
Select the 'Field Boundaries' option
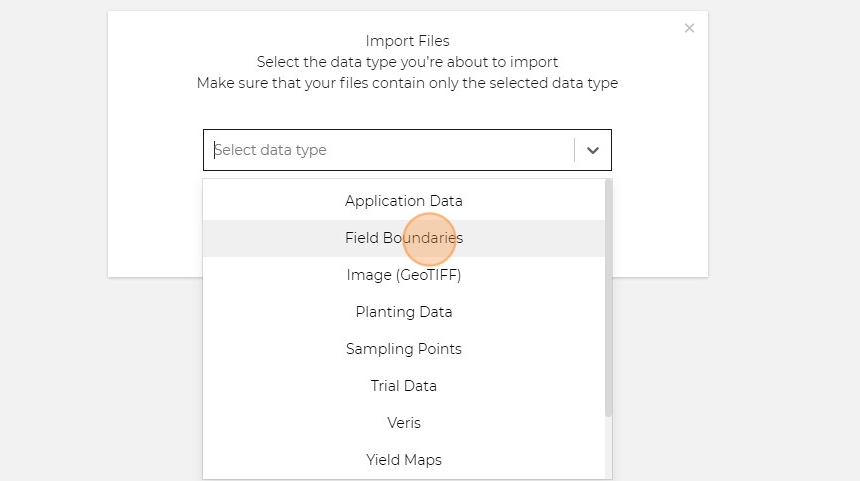click(x=404, y=238)
